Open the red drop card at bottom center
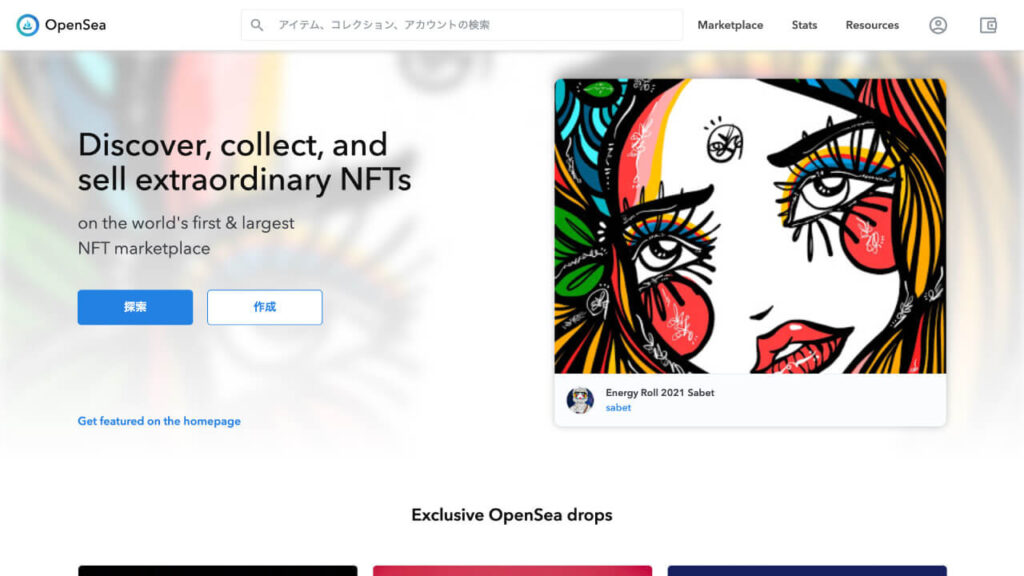Screen dimensions: 1024x576 tap(512, 571)
